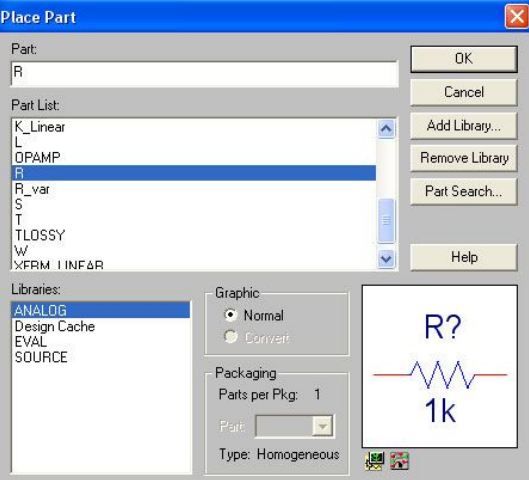Screen dimensions: 529x480
Task: Select the SOURCE library
Action: tap(101, 357)
